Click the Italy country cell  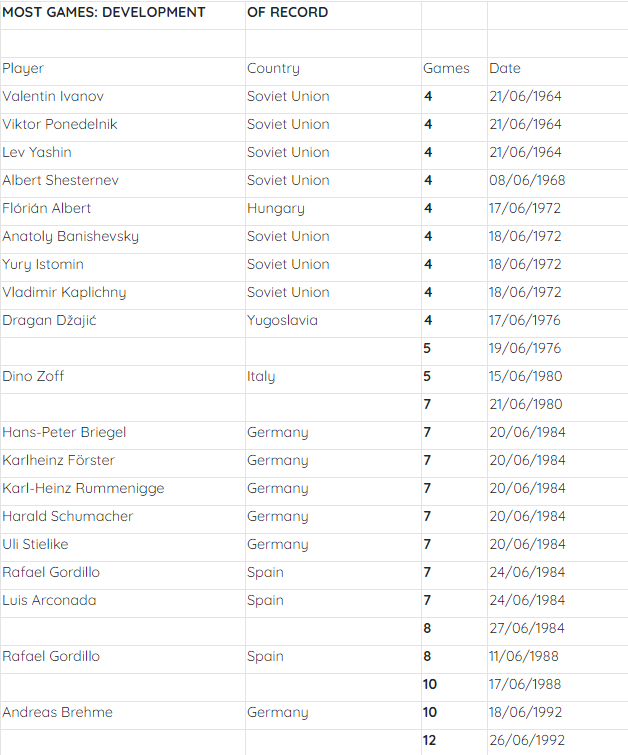coord(333,379)
